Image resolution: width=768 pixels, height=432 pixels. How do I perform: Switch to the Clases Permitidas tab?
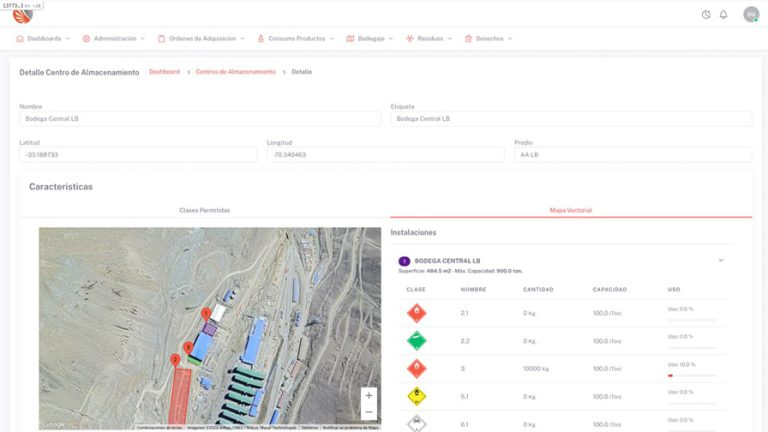click(x=204, y=210)
